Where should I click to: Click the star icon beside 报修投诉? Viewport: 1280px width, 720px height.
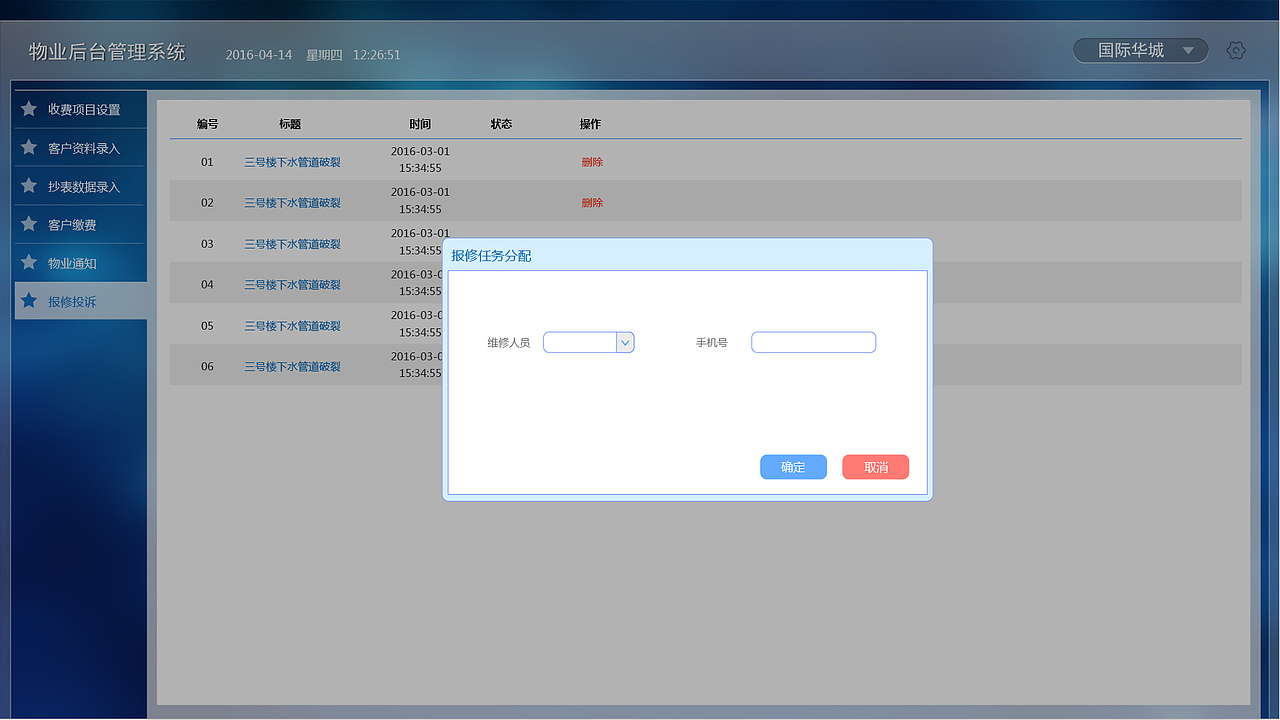click(28, 300)
